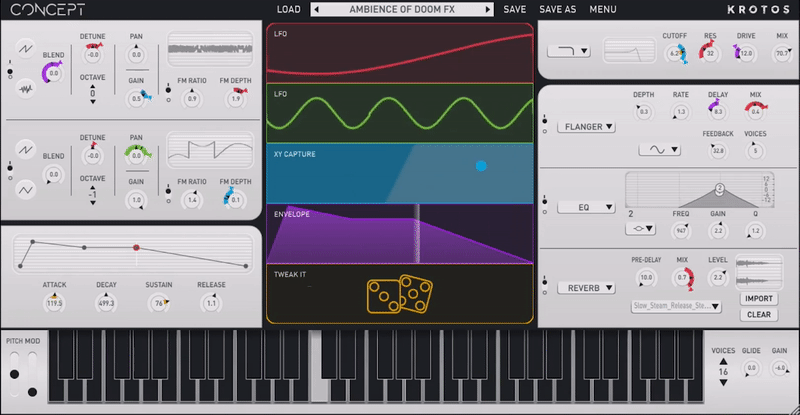Open the filter type dropdown
Image resolution: width=800 pixels, height=415 pixels.
pos(568,51)
